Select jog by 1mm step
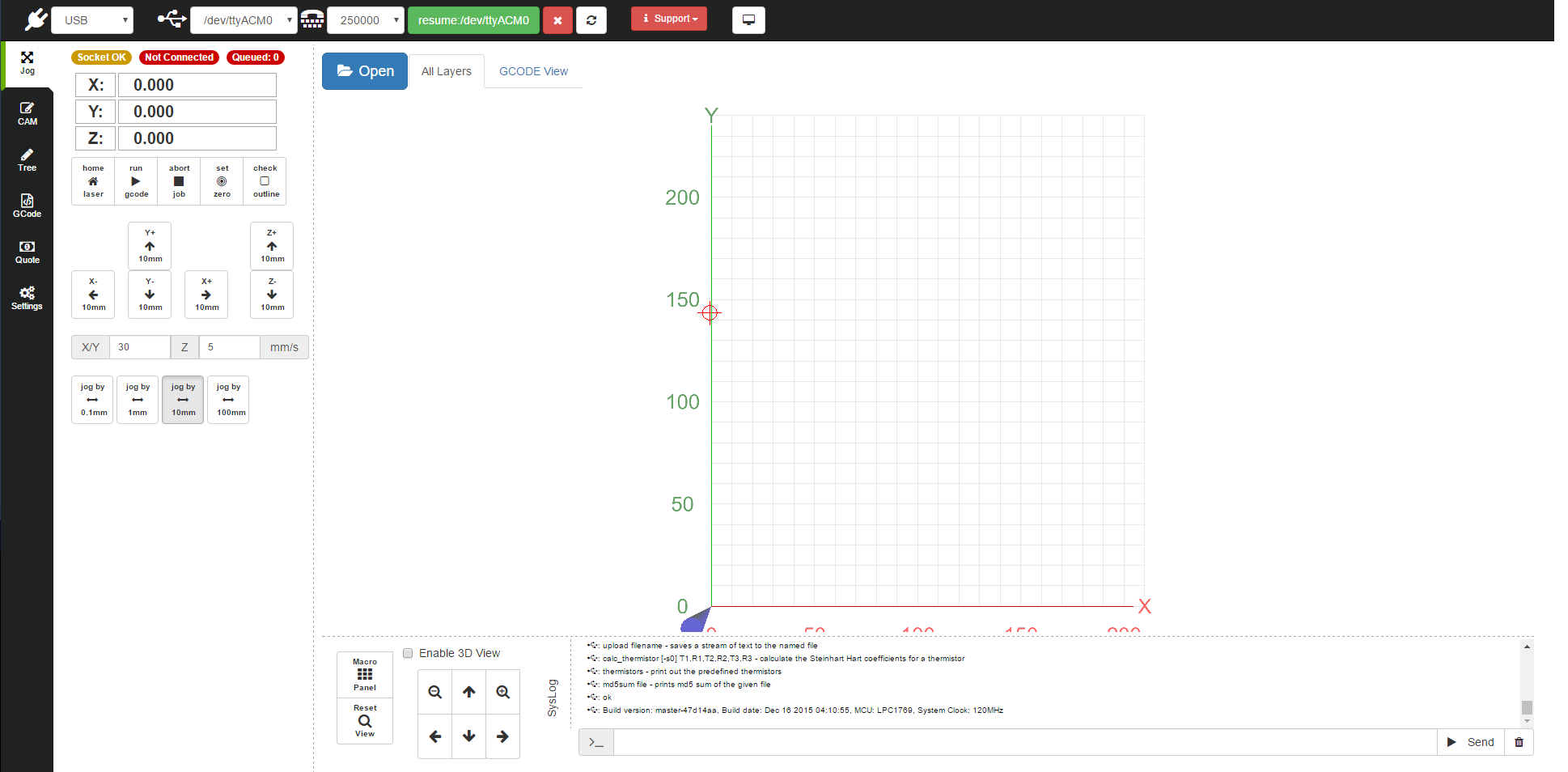1568x772 pixels. (138, 400)
